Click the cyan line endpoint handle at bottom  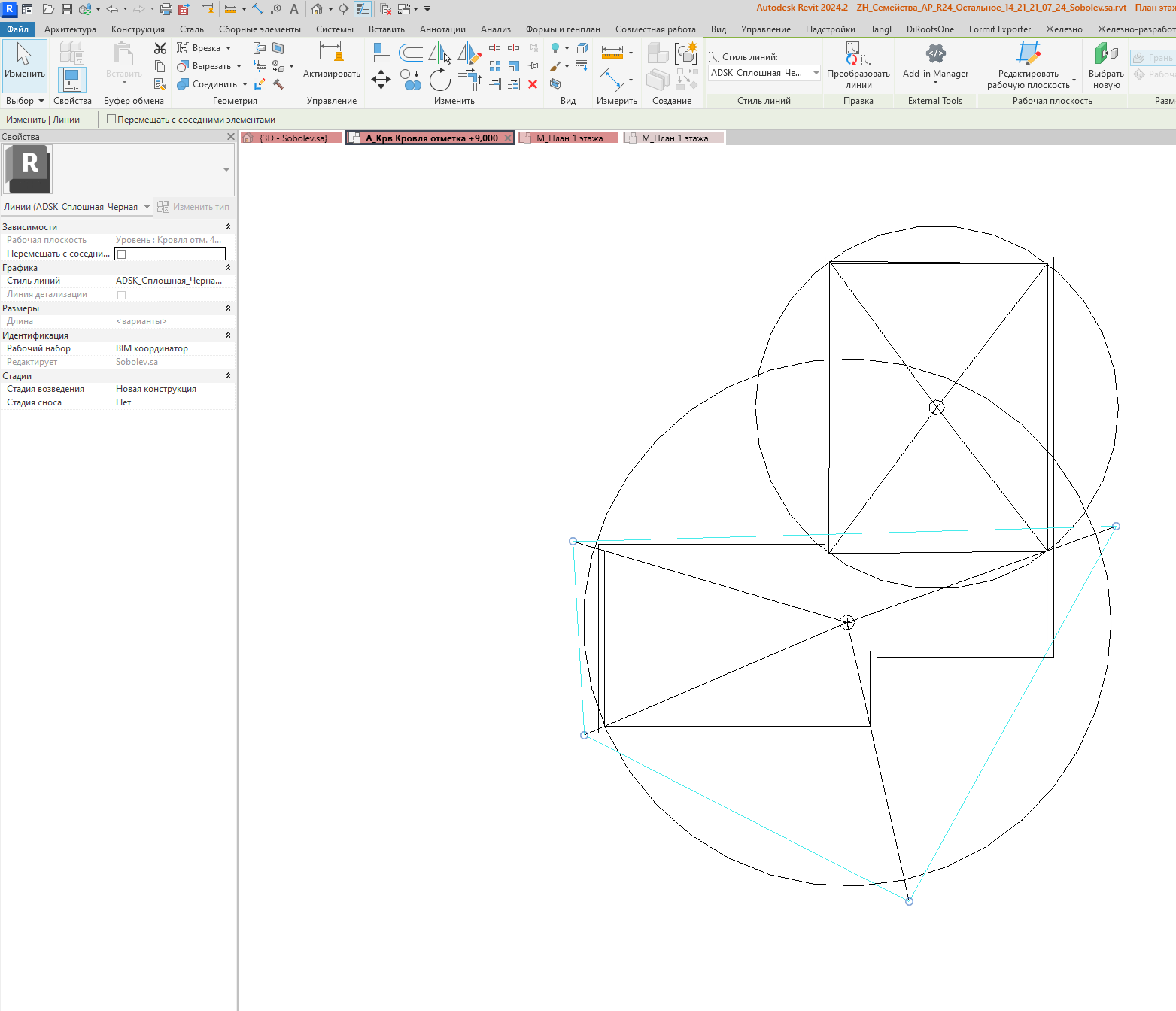pos(909,901)
